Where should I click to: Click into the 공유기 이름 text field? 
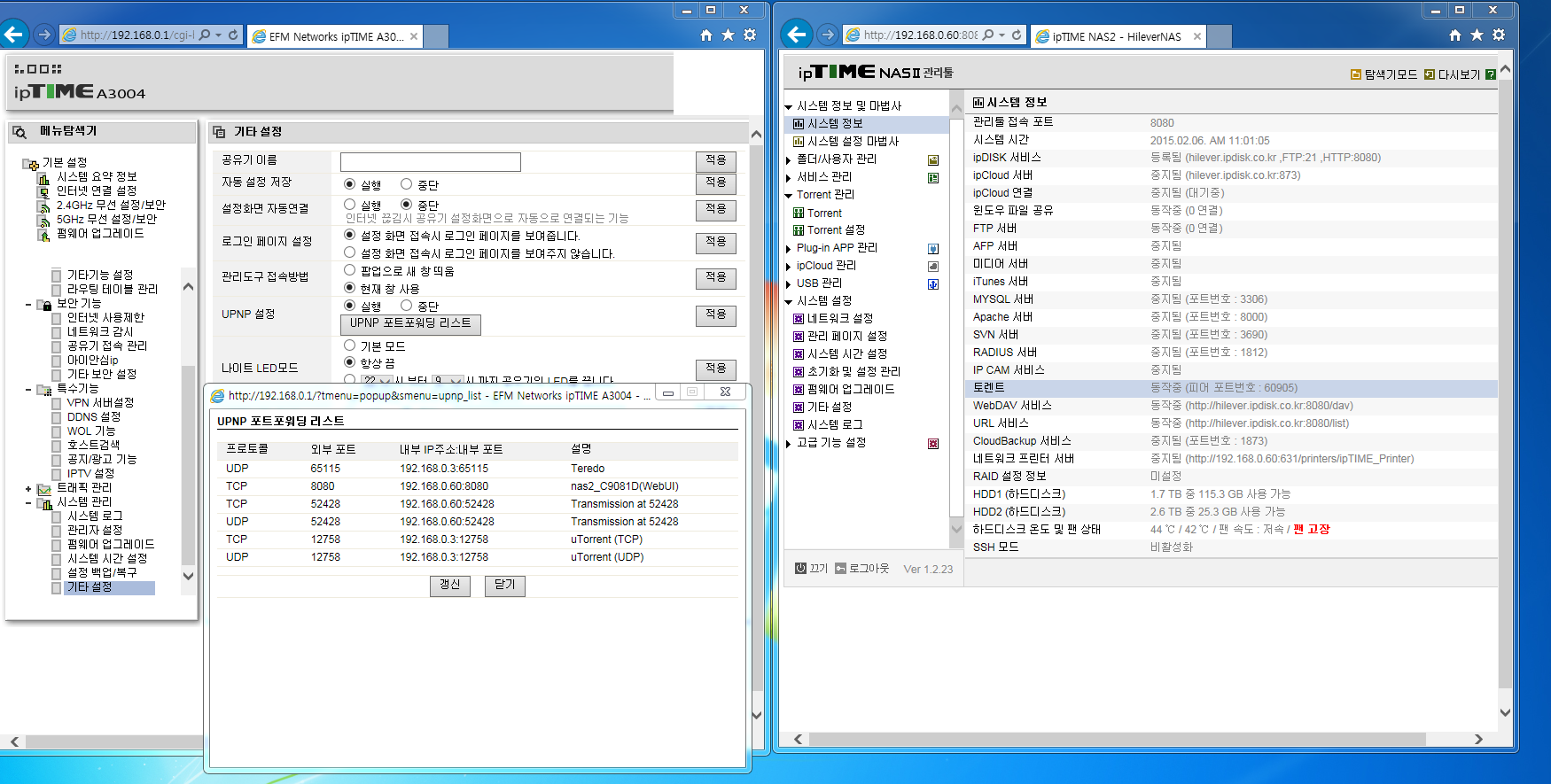point(431,162)
